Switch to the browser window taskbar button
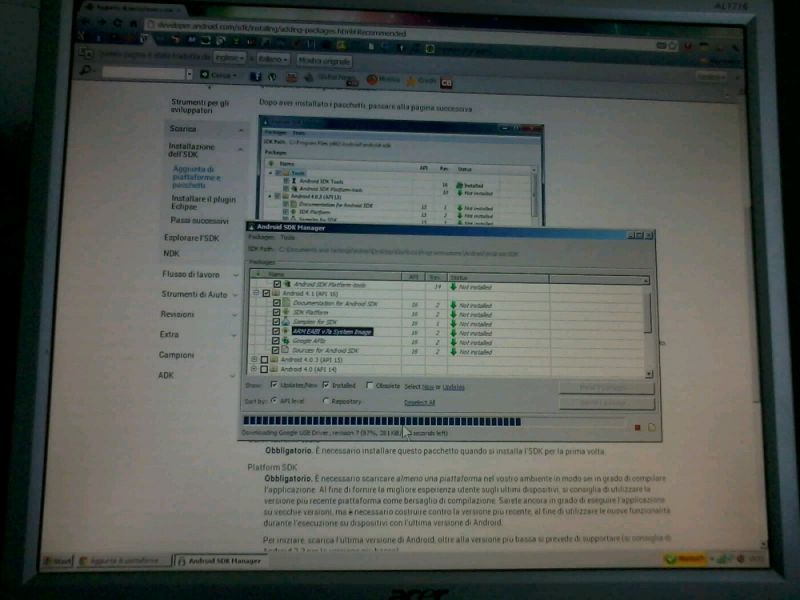The image size is (800, 600). pos(124,561)
